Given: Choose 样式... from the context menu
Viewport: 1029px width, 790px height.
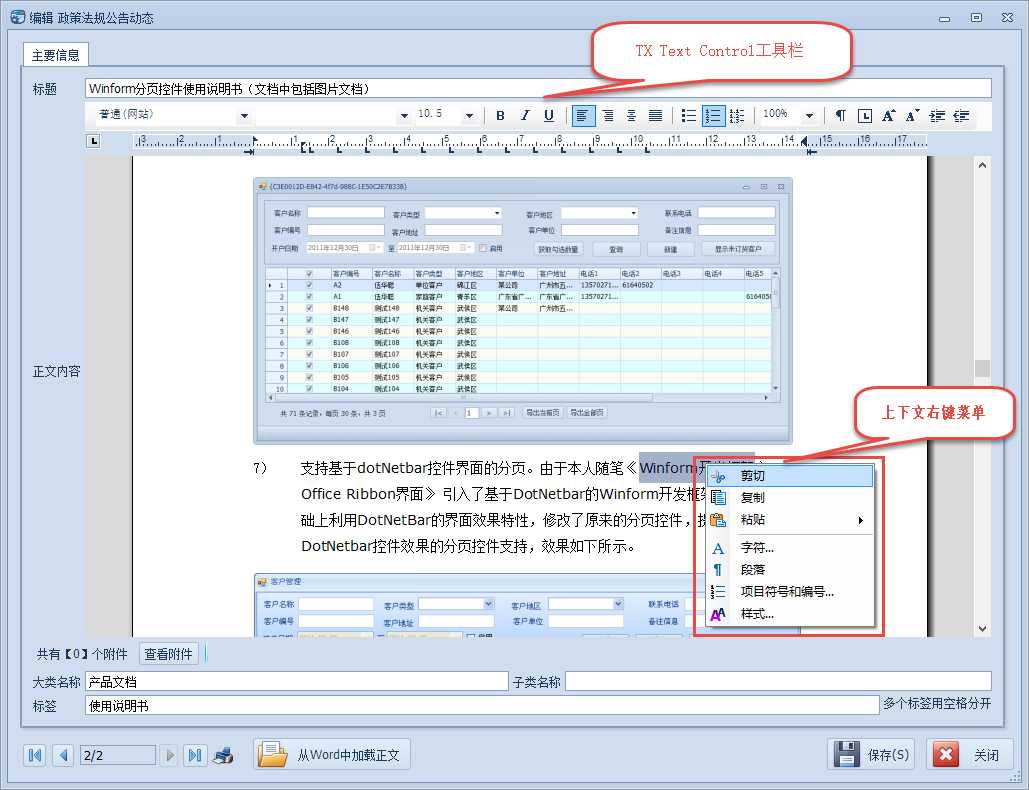Looking at the screenshot, I should 789,614.
